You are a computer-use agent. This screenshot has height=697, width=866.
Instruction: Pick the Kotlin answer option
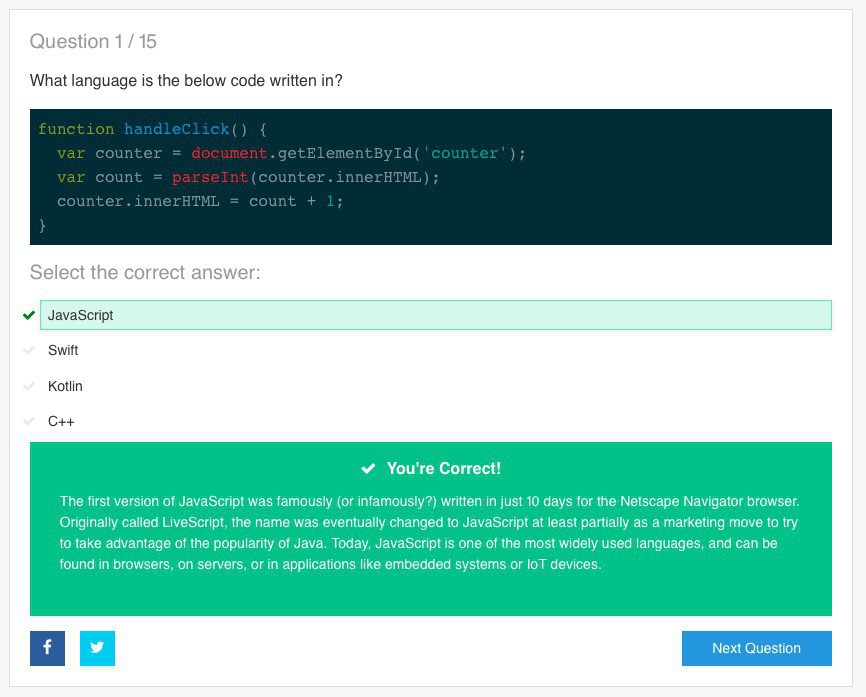65,386
